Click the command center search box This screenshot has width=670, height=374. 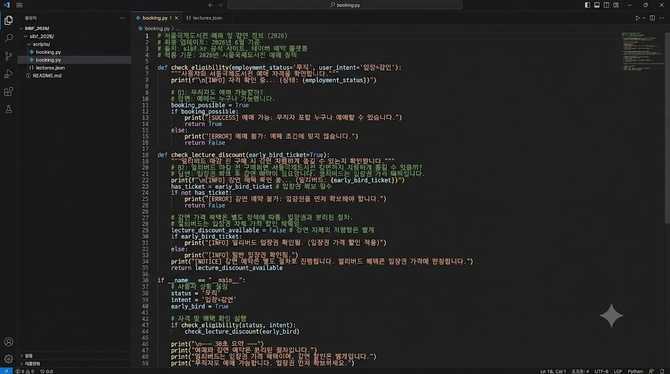click(x=345, y=5)
